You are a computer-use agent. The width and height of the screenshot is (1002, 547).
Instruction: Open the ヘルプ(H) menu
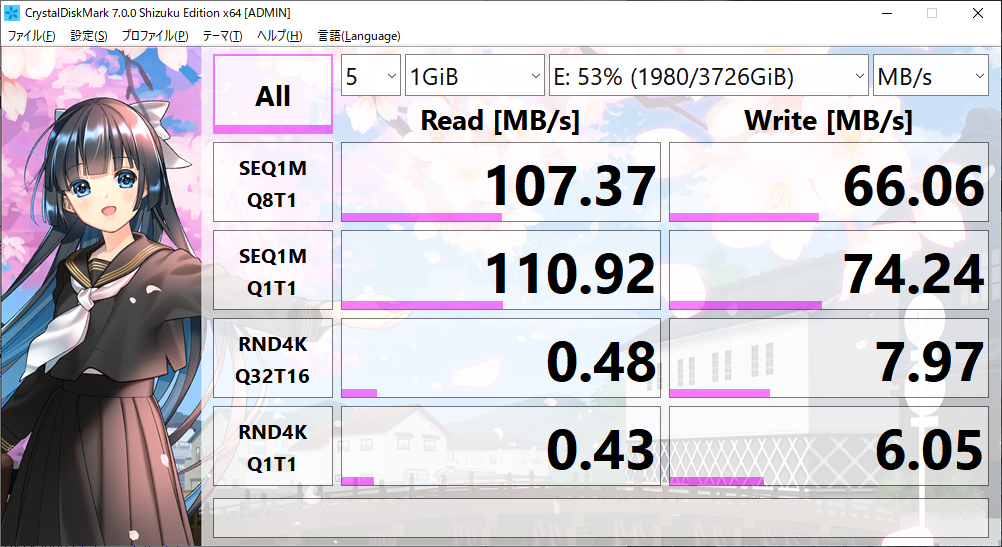tap(279, 36)
